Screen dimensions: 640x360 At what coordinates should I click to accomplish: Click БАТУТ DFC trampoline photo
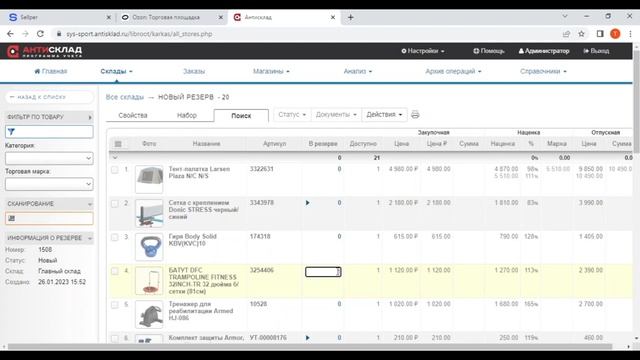click(149, 281)
